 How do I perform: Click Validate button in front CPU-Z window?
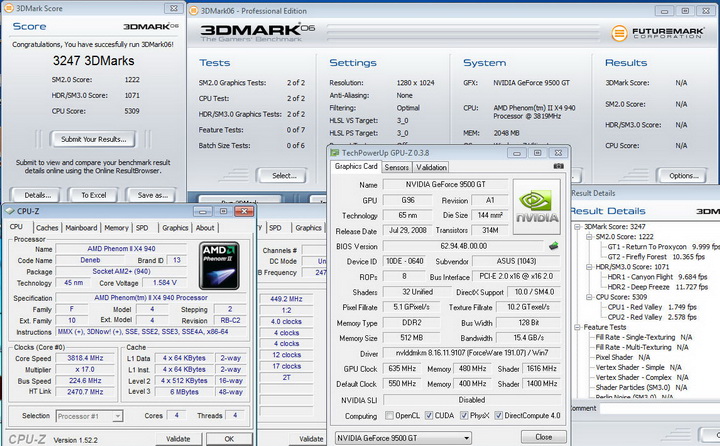178,439
